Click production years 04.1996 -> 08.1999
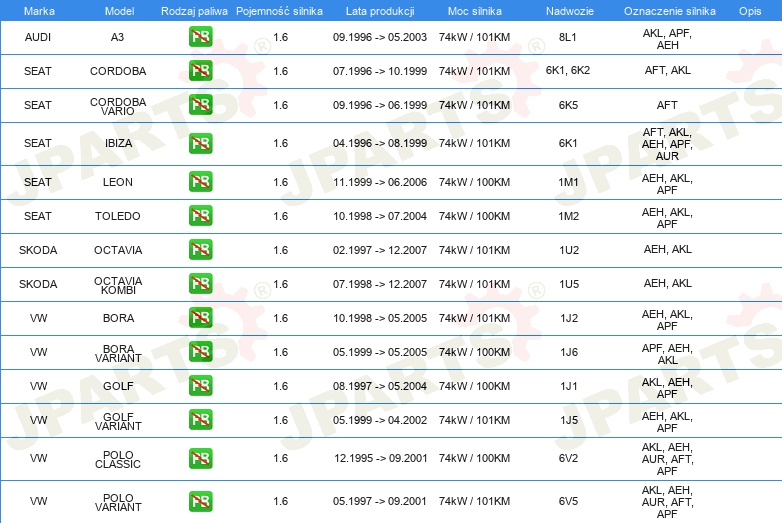 (380, 143)
